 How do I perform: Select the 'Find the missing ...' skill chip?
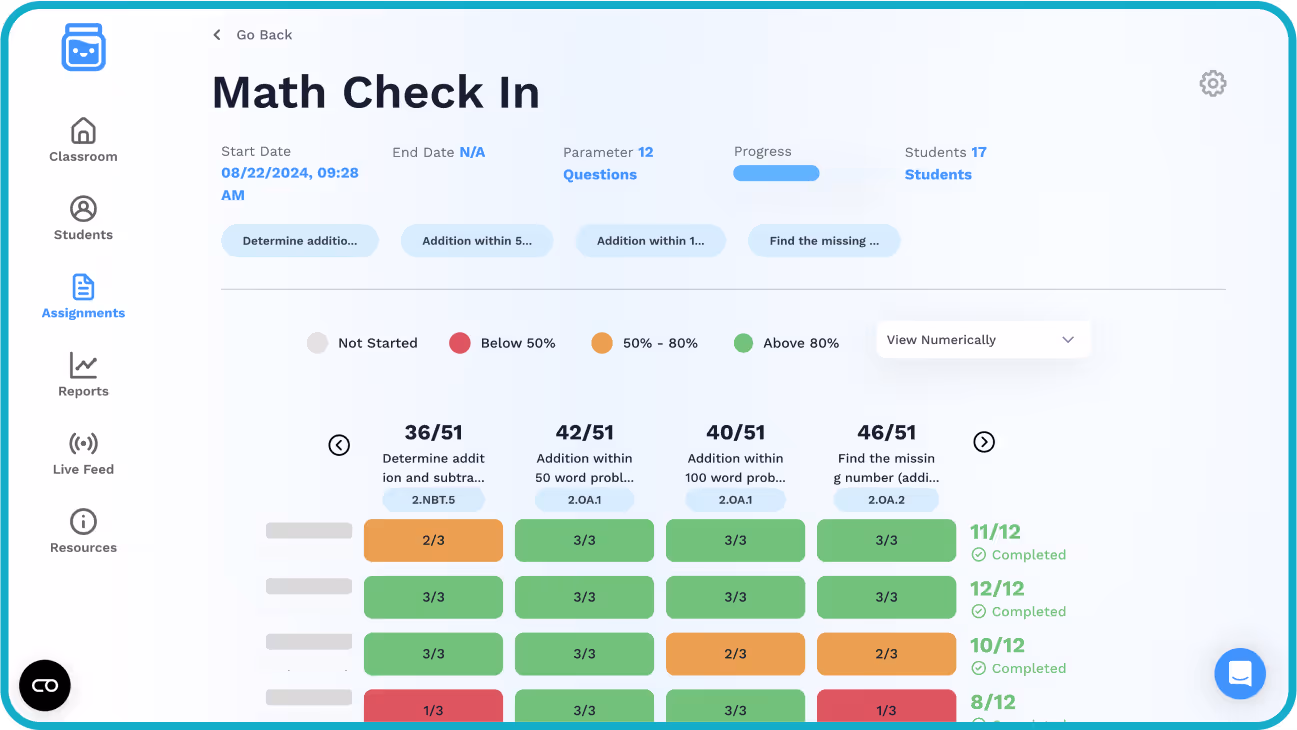[x=823, y=240]
